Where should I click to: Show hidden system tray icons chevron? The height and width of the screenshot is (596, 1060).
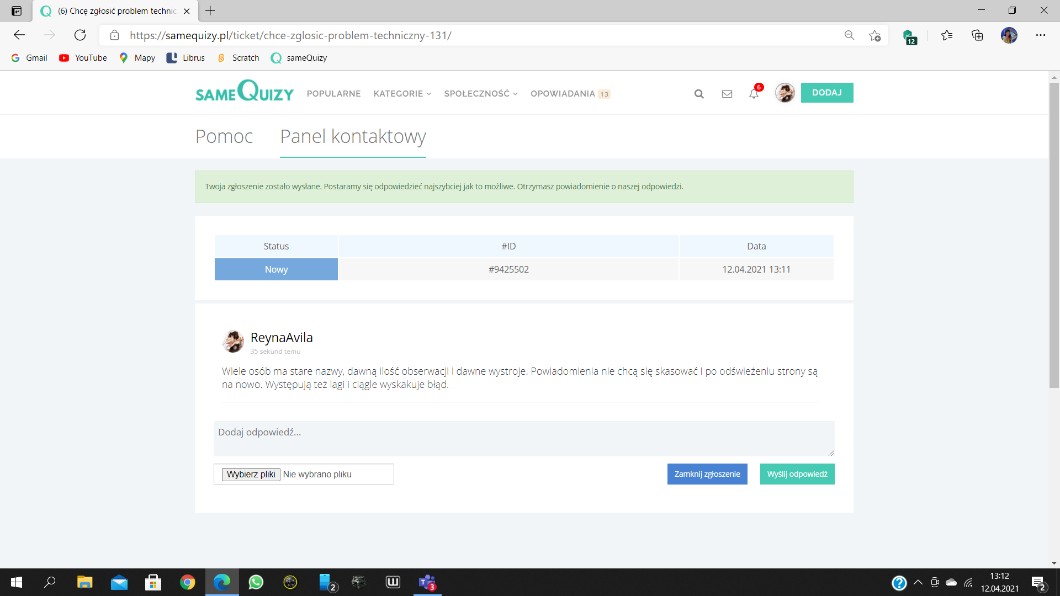918,583
